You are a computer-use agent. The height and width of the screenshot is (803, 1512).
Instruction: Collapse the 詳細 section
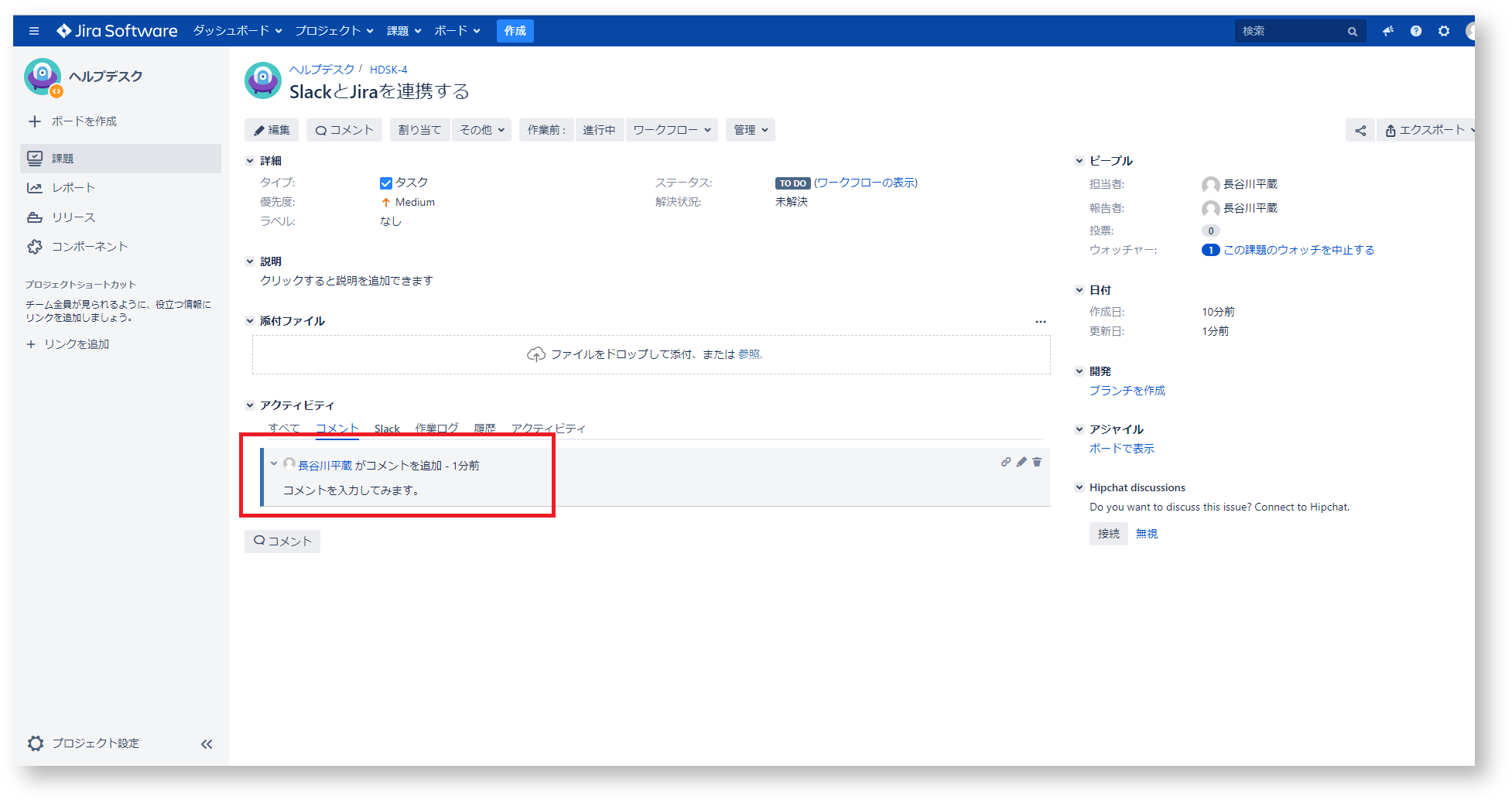[x=250, y=161]
